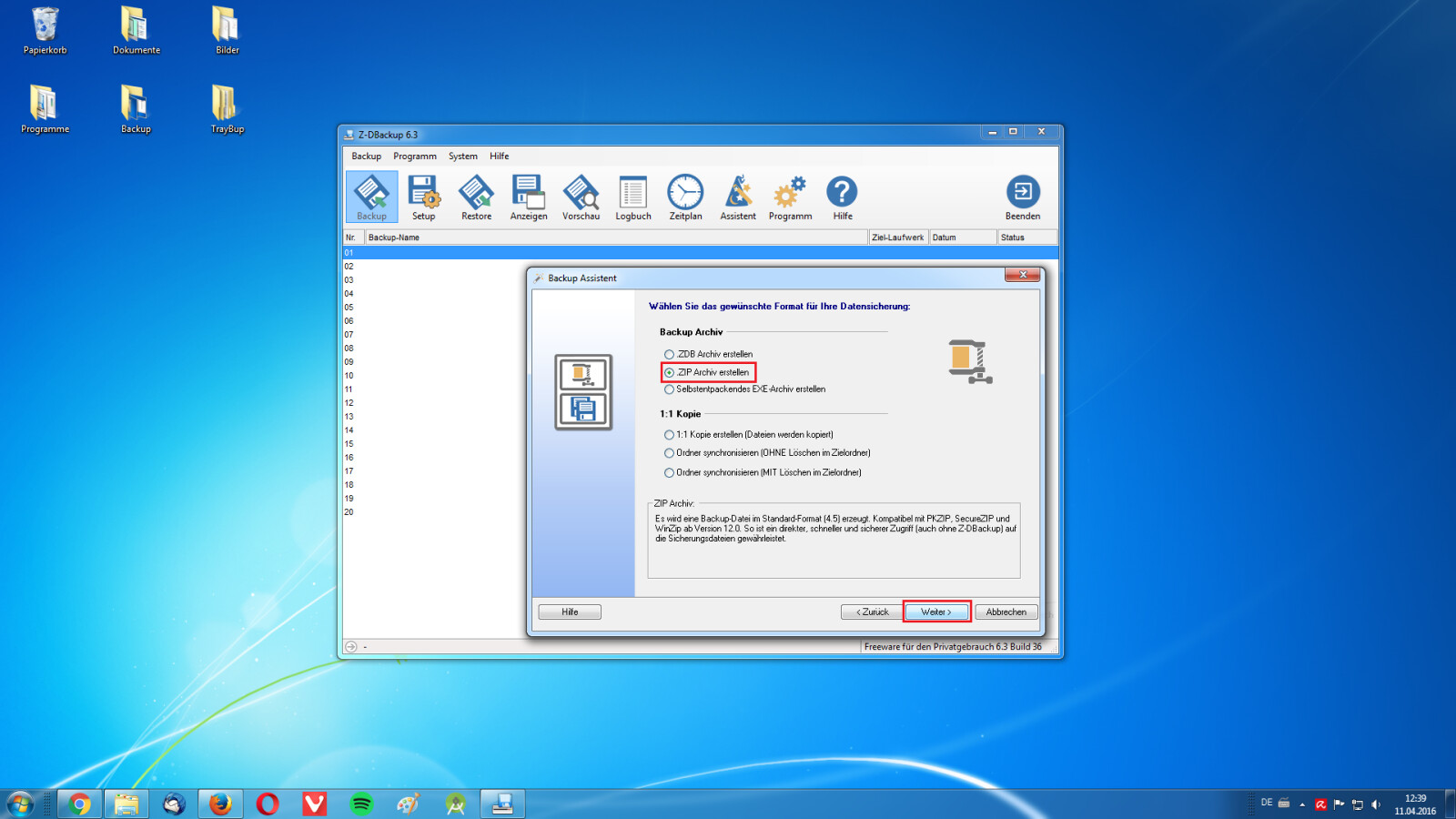This screenshot has width=1456, height=819.
Task: Open Programm settings gear icon
Action: click(x=790, y=197)
